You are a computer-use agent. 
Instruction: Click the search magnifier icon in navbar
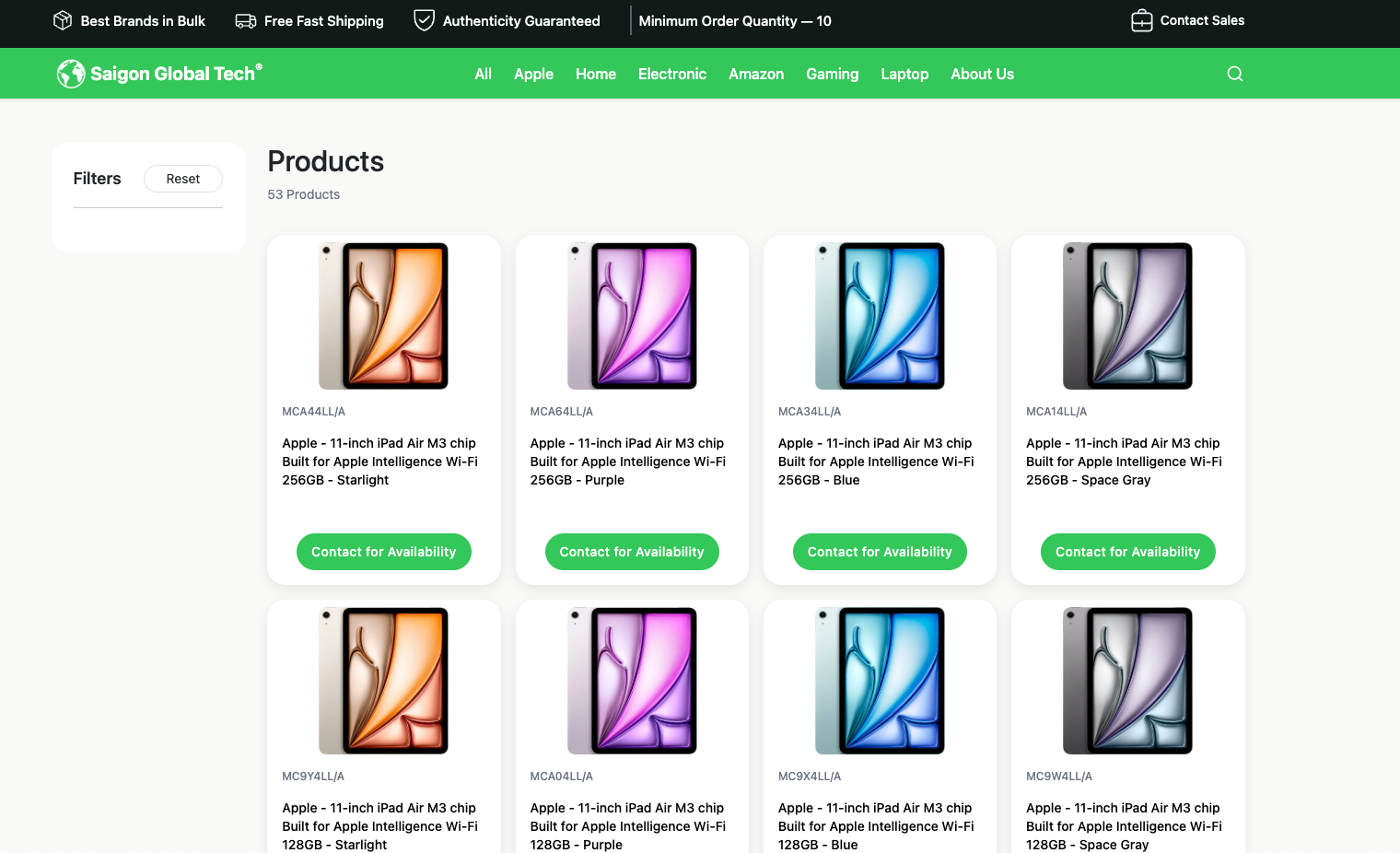click(x=1234, y=74)
